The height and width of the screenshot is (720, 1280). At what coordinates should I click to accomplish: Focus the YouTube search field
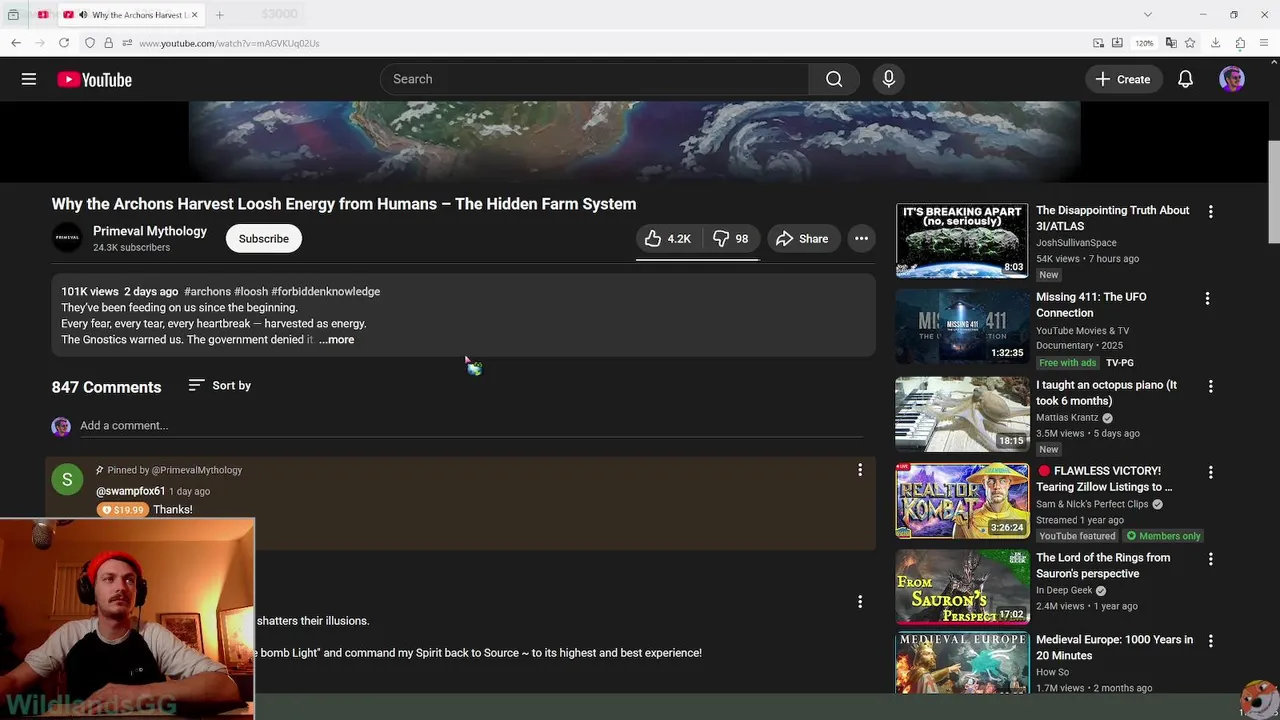click(x=595, y=79)
